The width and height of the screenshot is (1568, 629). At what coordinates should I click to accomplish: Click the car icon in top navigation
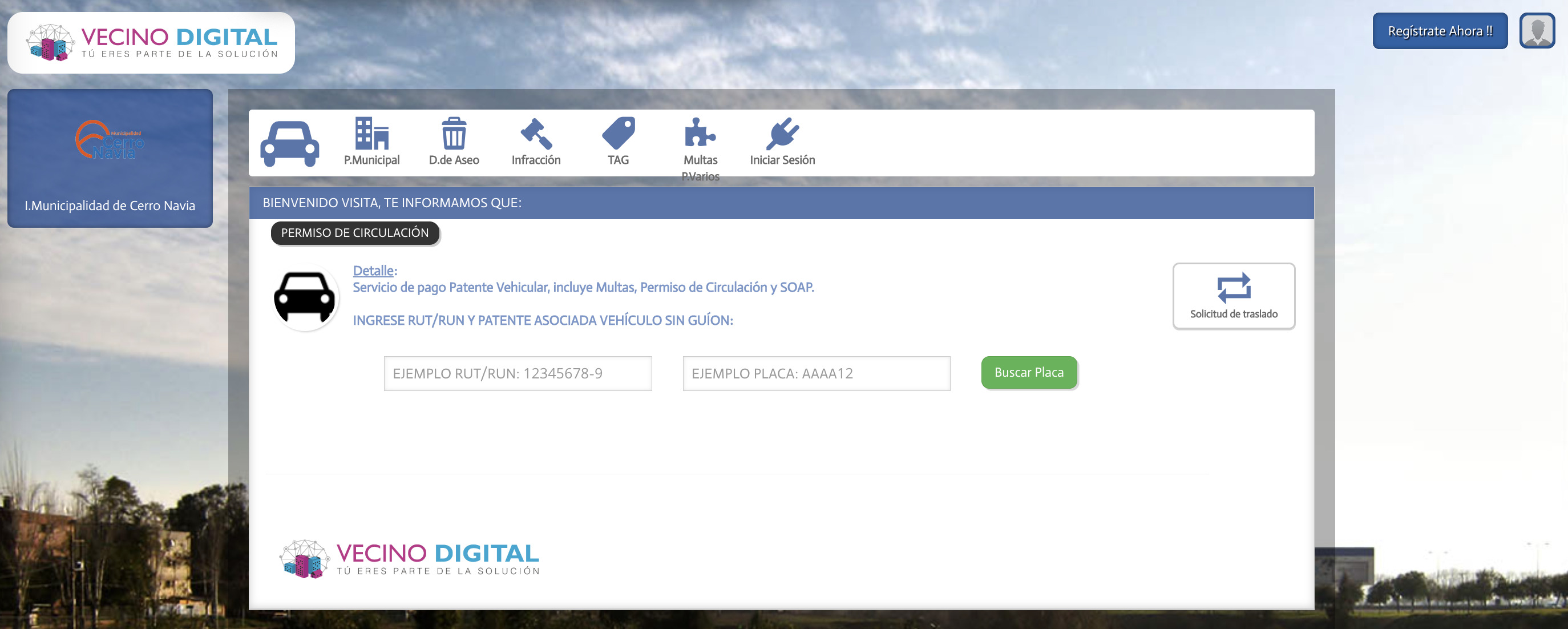(289, 143)
